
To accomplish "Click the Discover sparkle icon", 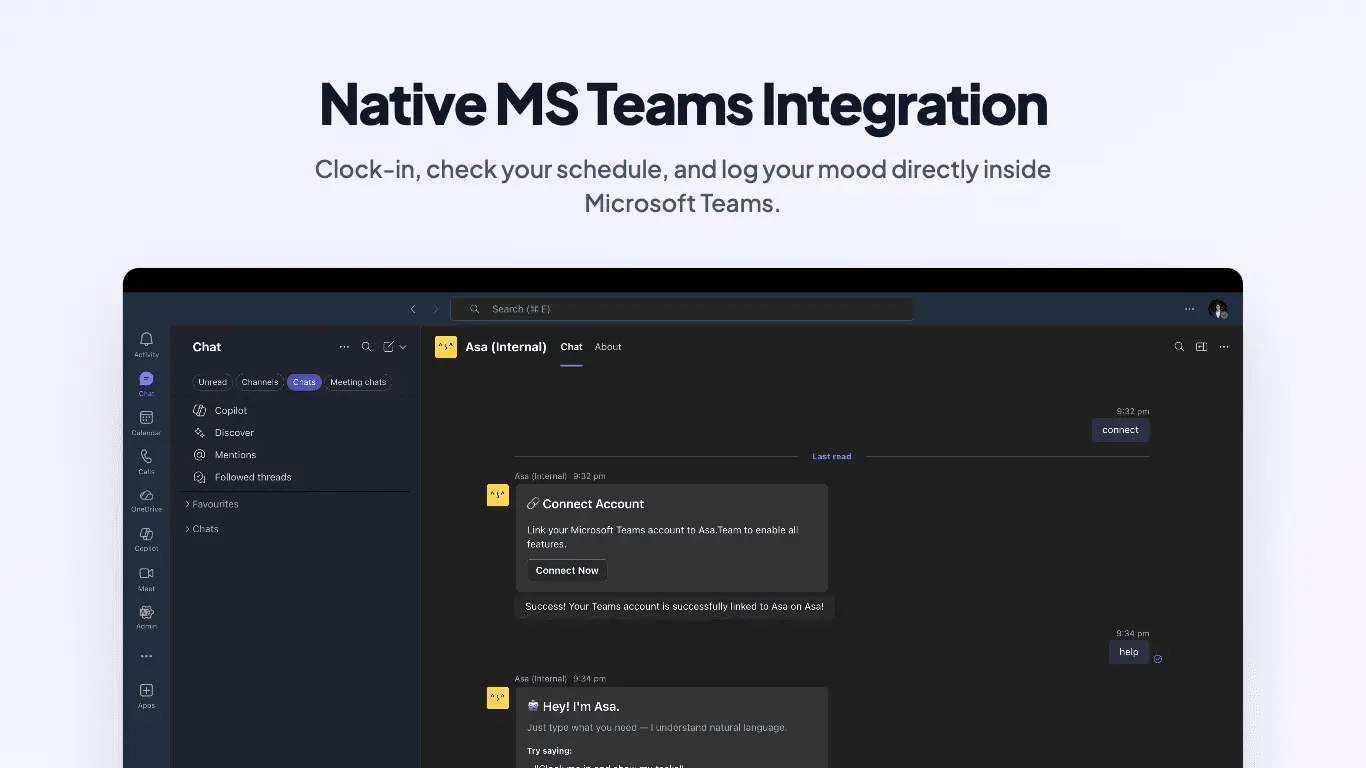I will 200,432.
